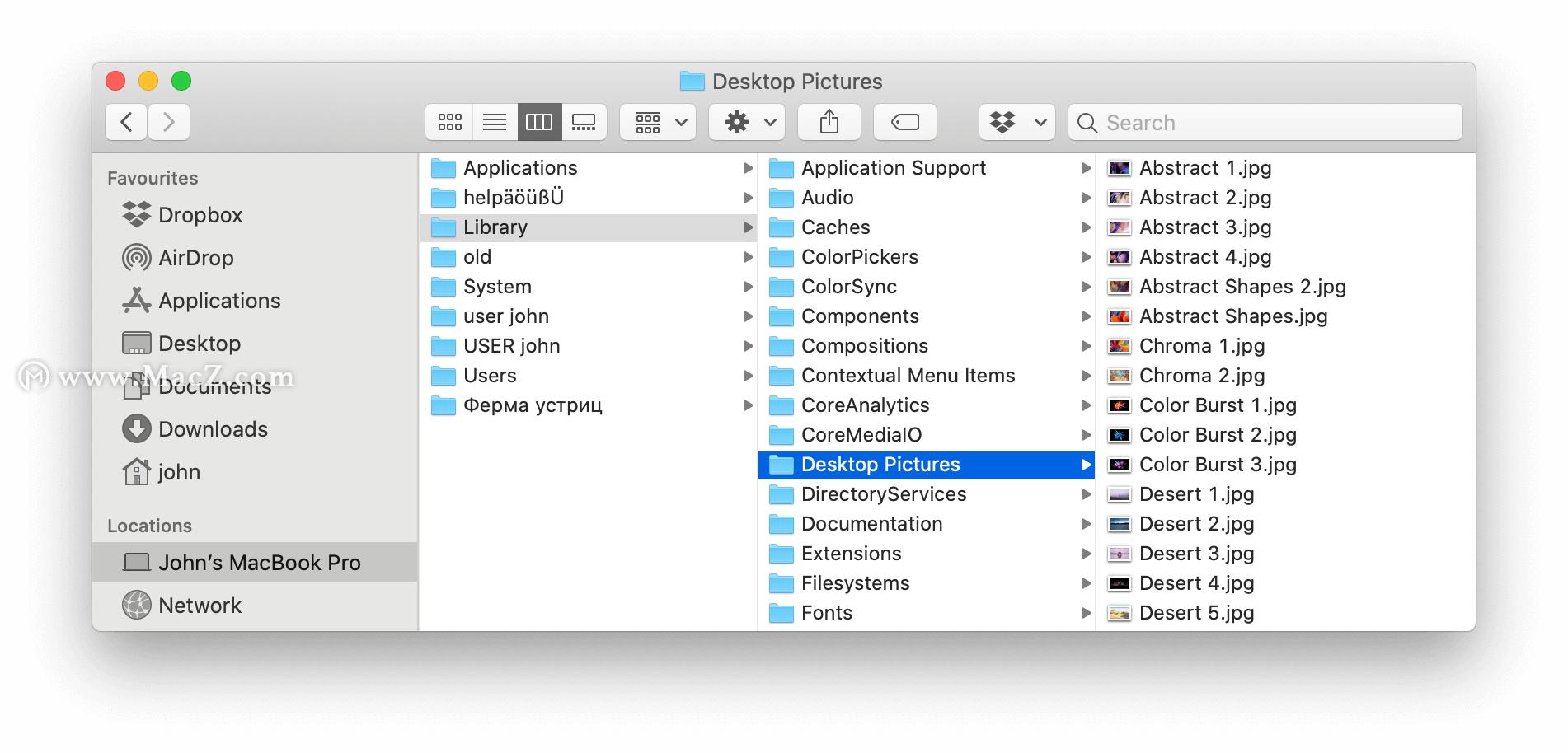This screenshot has width=1568, height=753.
Task: Select the Abstract 4.jpg thumbnail icon
Action: point(1120,257)
